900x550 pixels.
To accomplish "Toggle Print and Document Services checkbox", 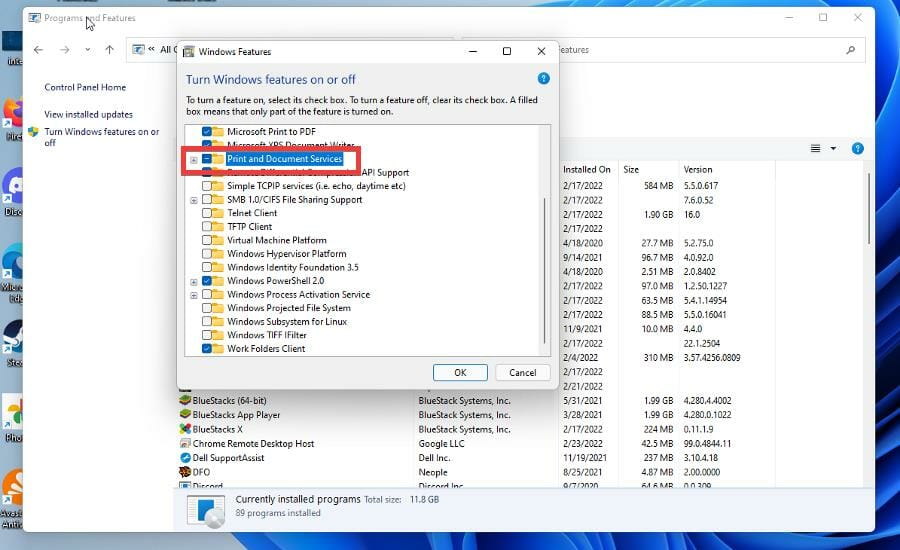I will (x=207, y=158).
